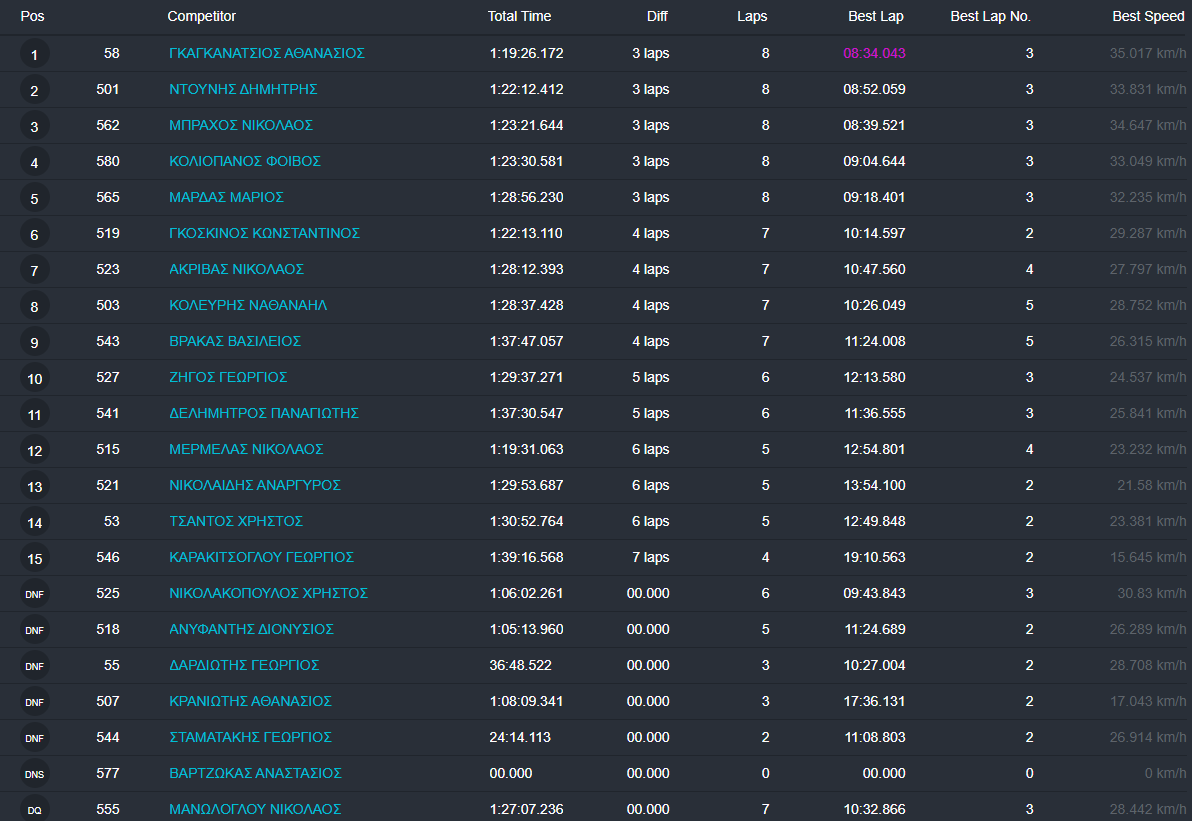Click the DQ status badge
The image size is (1192, 821).
point(34,810)
